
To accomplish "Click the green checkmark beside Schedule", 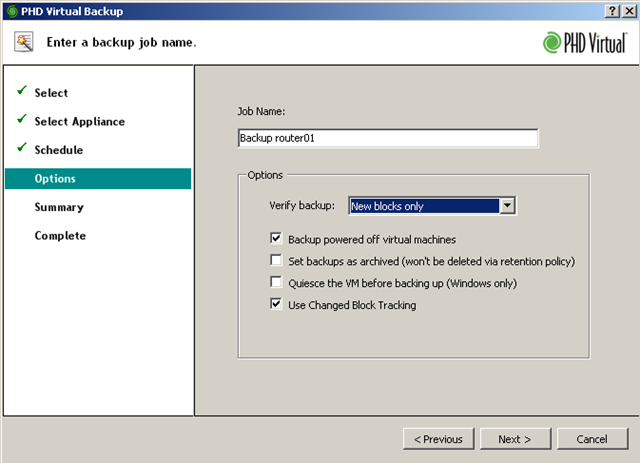I will (21, 149).
